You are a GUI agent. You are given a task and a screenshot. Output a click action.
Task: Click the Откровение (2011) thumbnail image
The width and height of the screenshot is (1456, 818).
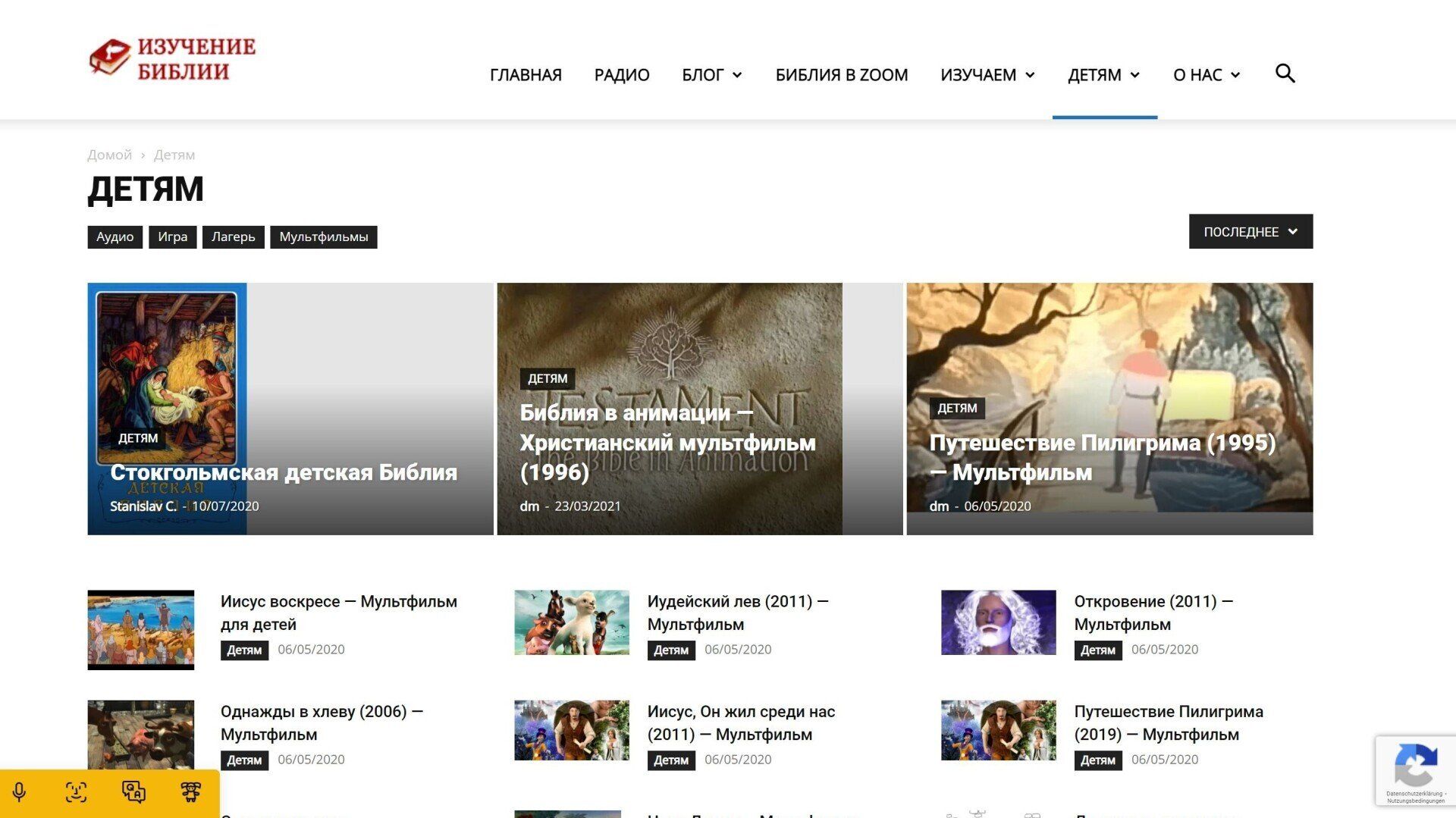pos(999,622)
